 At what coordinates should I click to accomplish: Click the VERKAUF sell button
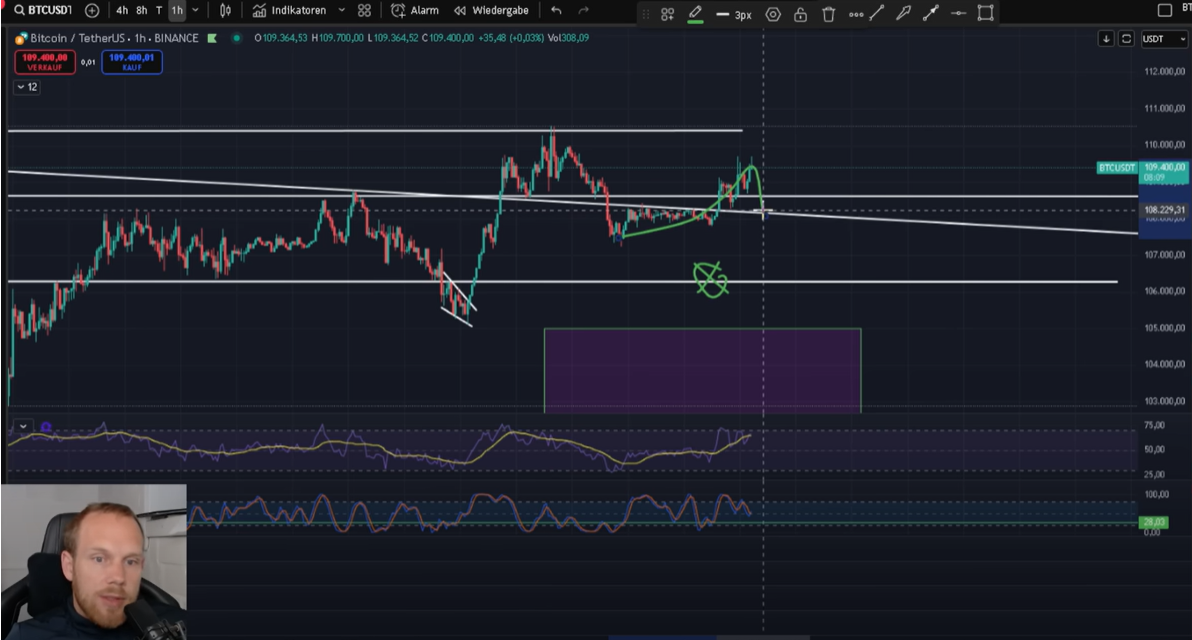[45, 62]
